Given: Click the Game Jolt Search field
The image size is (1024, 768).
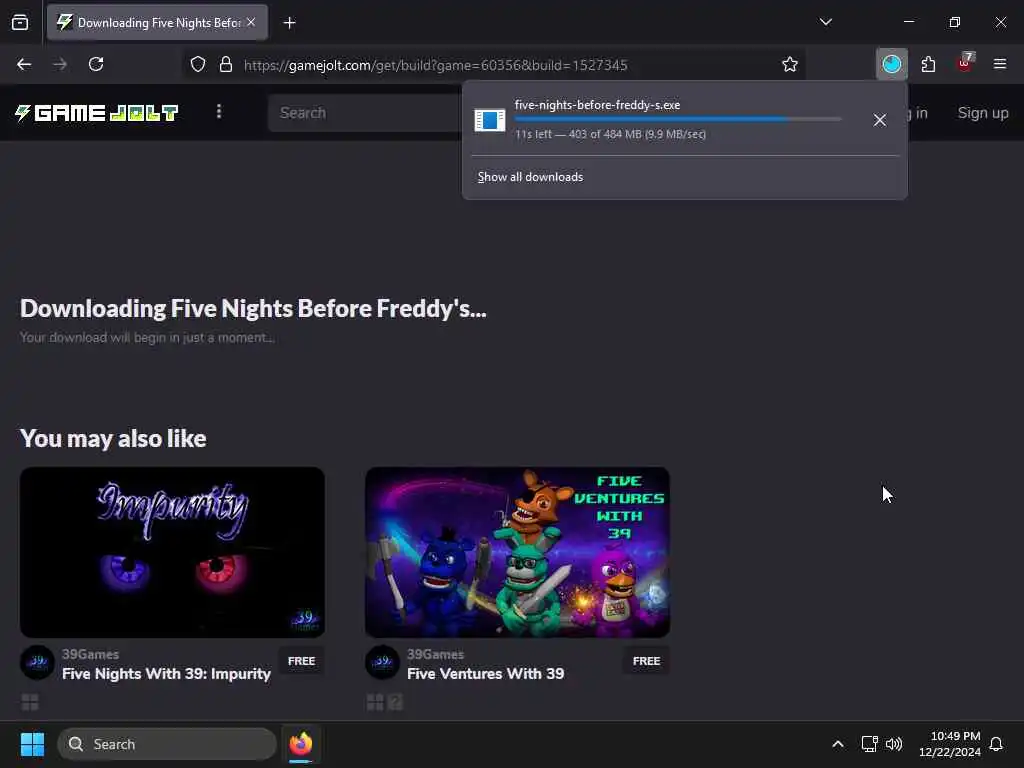Looking at the screenshot, I should point(366,113).
